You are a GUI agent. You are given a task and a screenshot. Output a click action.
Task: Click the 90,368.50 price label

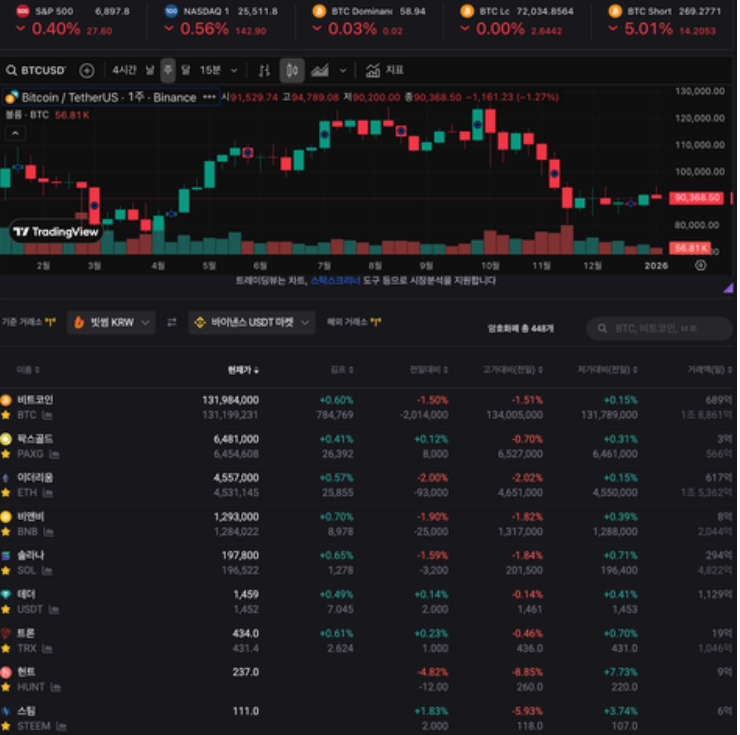697,198
